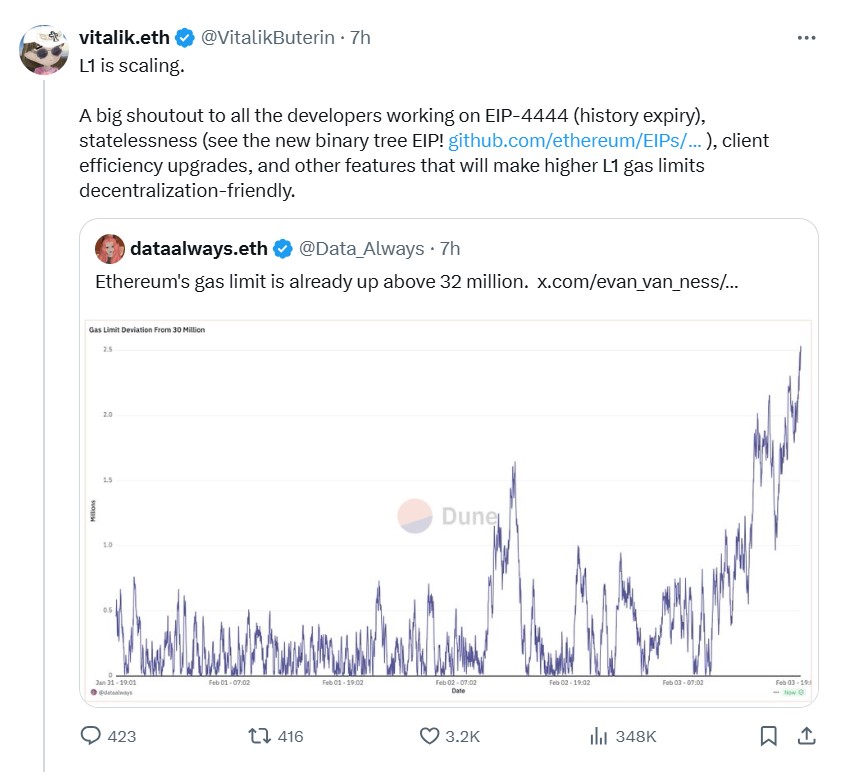The image size is (858, 777).
Task: Click the repost arrows icon
Action: 259,736
